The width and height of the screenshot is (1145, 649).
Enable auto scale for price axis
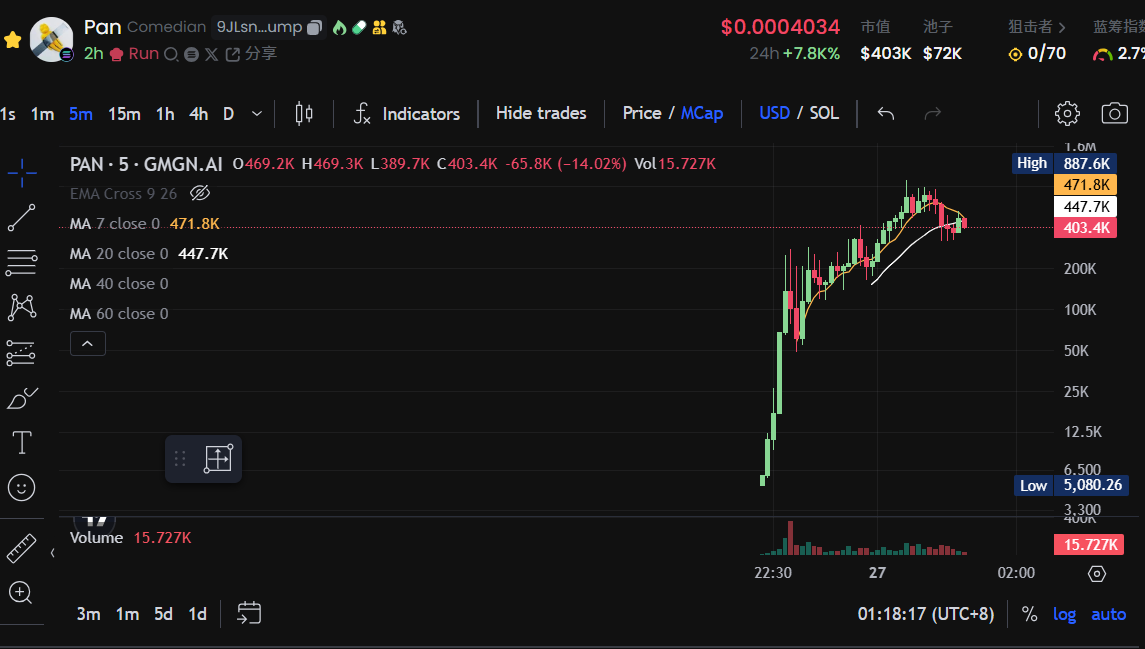click(x=1108, y=614)
